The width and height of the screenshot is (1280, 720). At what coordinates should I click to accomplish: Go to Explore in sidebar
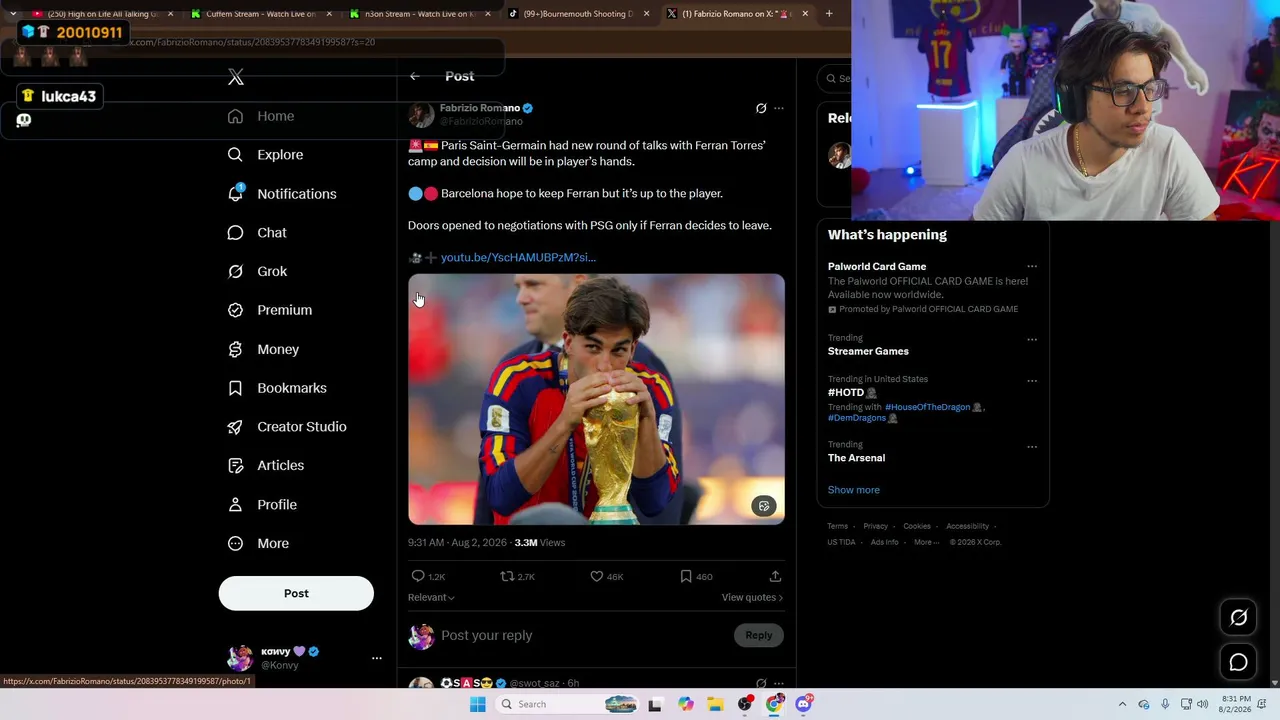[x=265, y=155]
